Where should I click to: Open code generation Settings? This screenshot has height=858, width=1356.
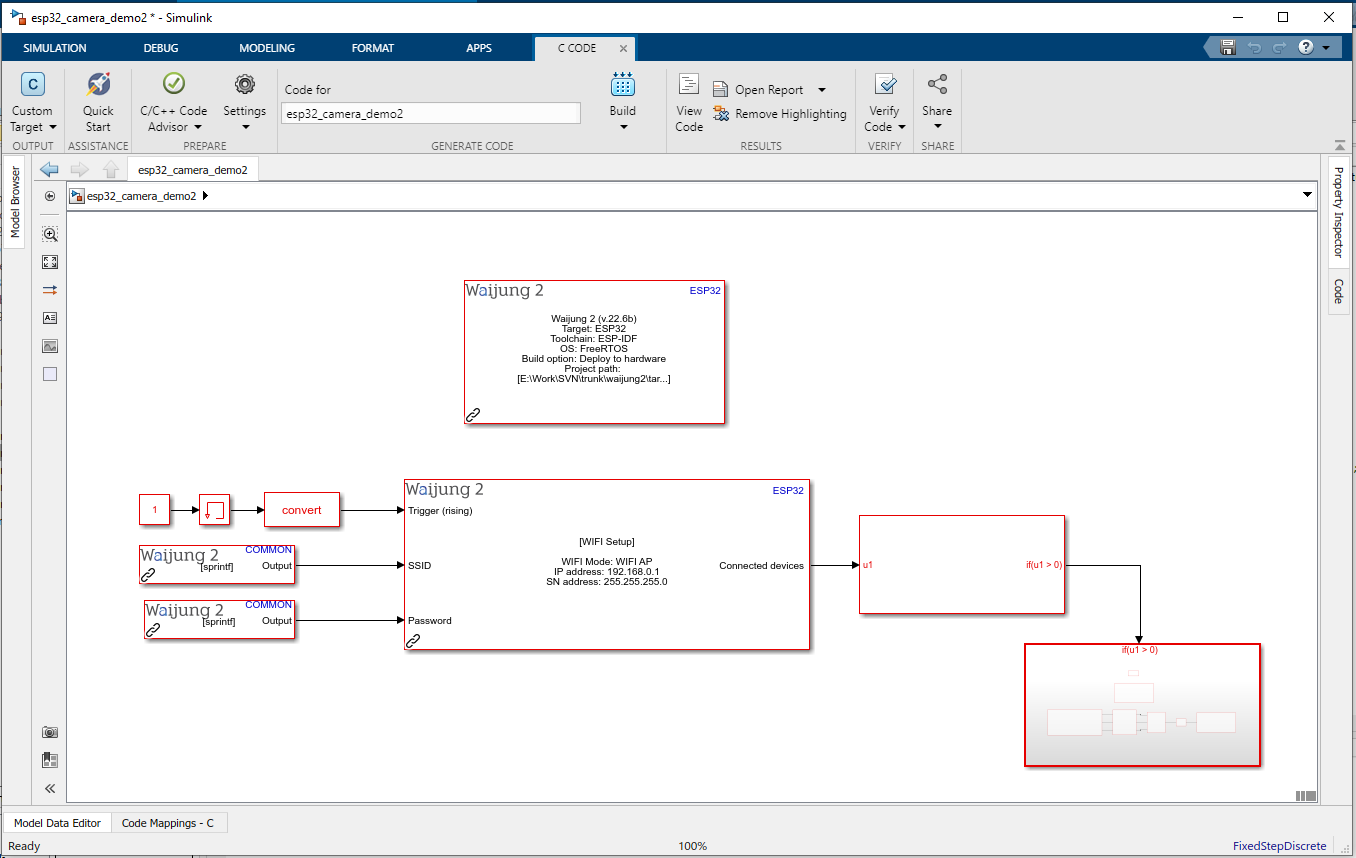click(244, 102)
